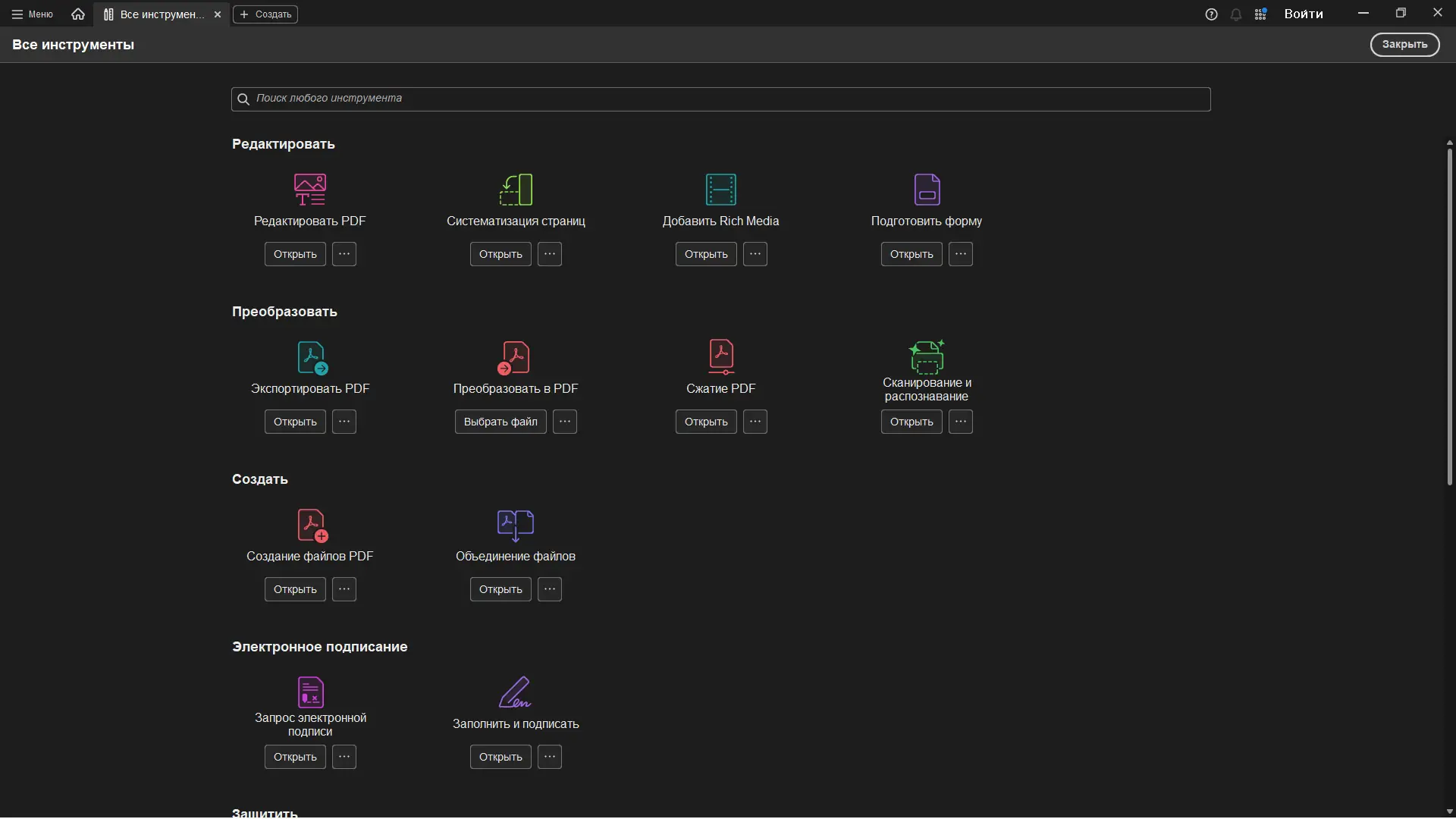This screenshot has width=1456, height=819.
Task: Open the Экспортировать PDF tool icon
Action: [x=310, y=357]
